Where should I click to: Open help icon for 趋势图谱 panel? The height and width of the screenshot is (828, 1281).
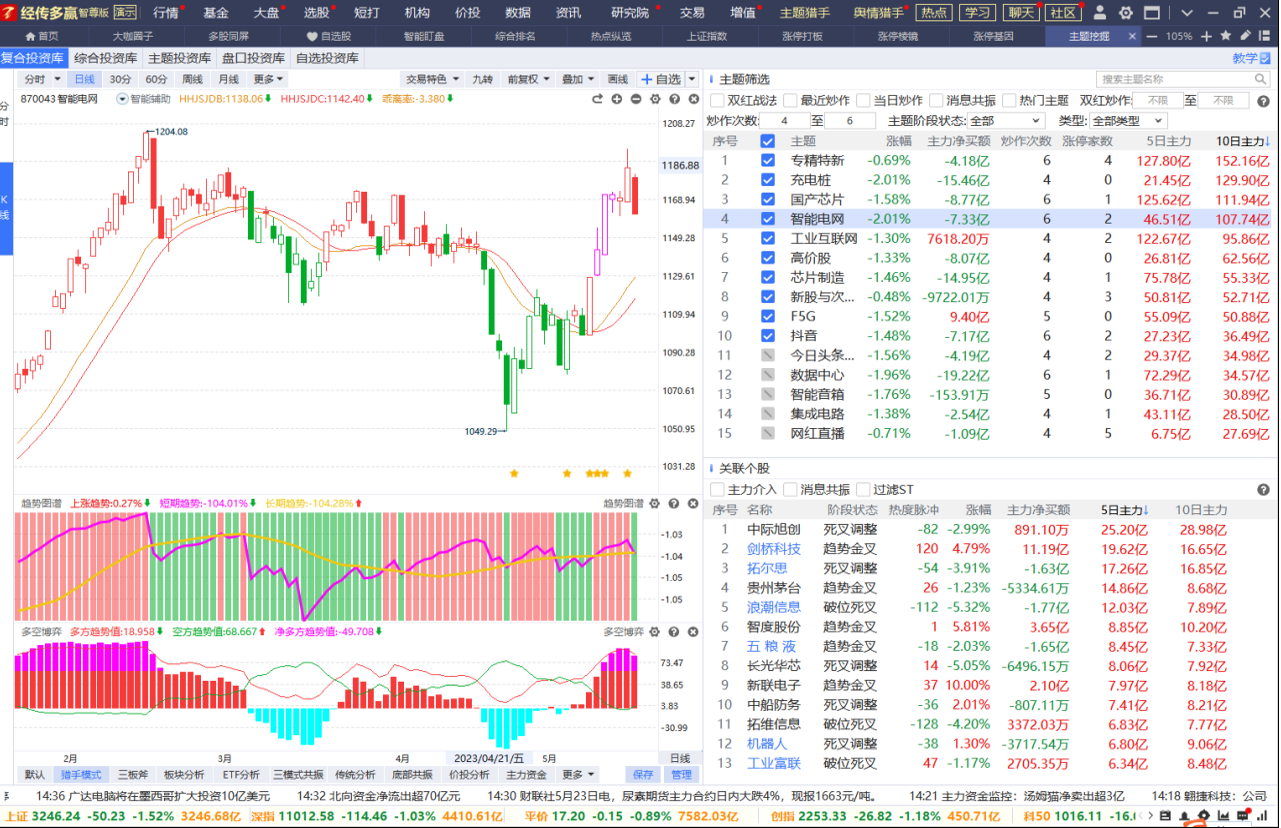pyautogui.click(x=674, y=502)
